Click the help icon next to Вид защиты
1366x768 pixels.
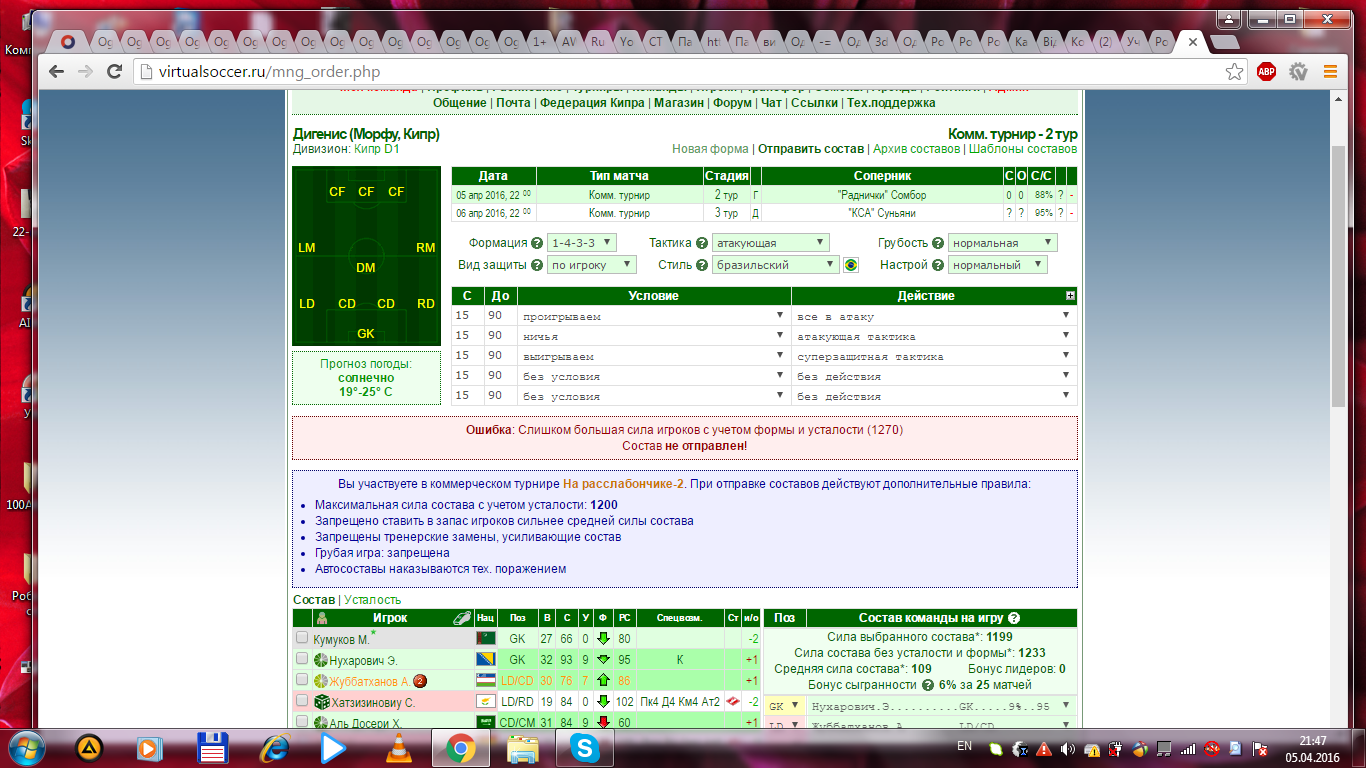coord(537,265)
